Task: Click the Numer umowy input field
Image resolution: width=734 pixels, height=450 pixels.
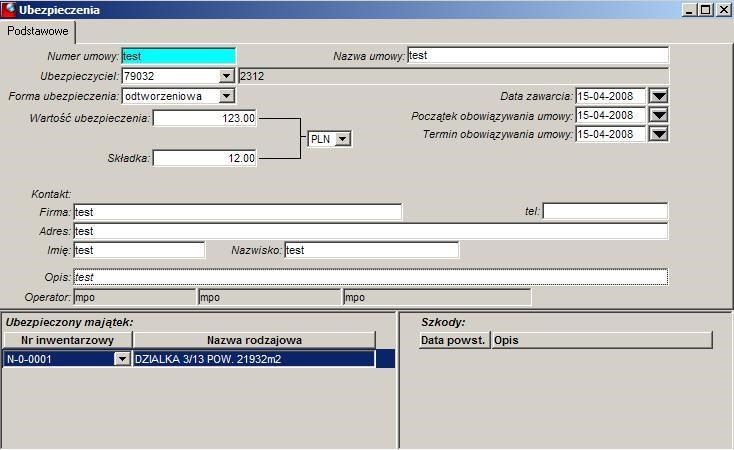Action: pyautogui.click(x=178, y=56)
